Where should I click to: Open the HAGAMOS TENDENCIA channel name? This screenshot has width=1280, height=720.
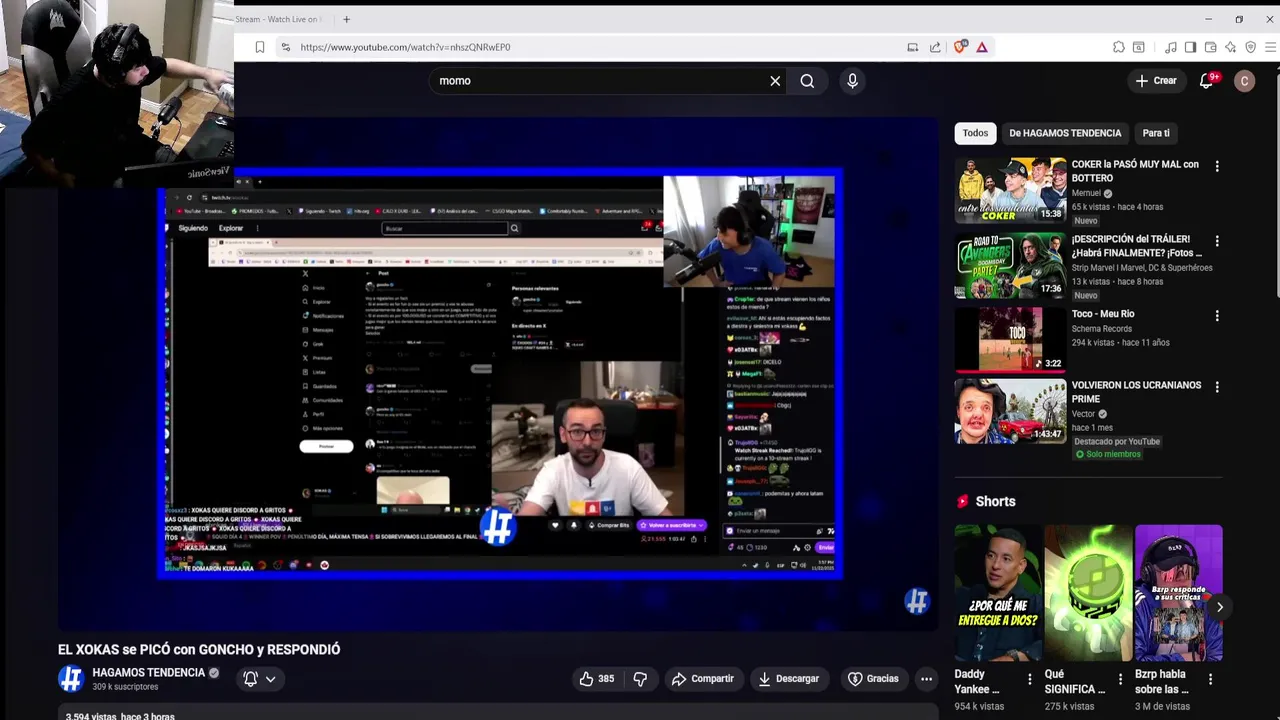pos(148,673)
